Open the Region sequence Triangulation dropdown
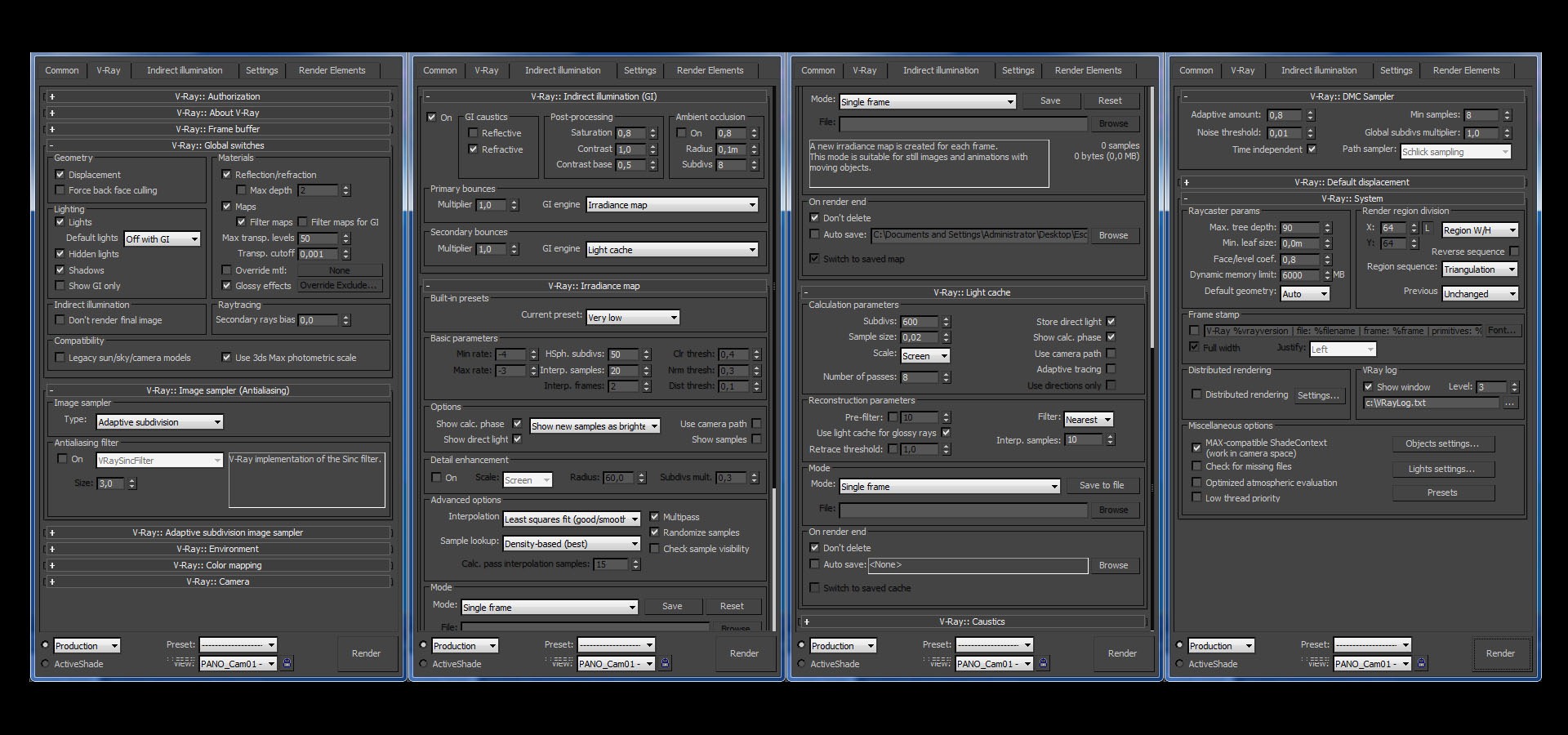This screenshot has height=735, width=1568. [1480, 269]
